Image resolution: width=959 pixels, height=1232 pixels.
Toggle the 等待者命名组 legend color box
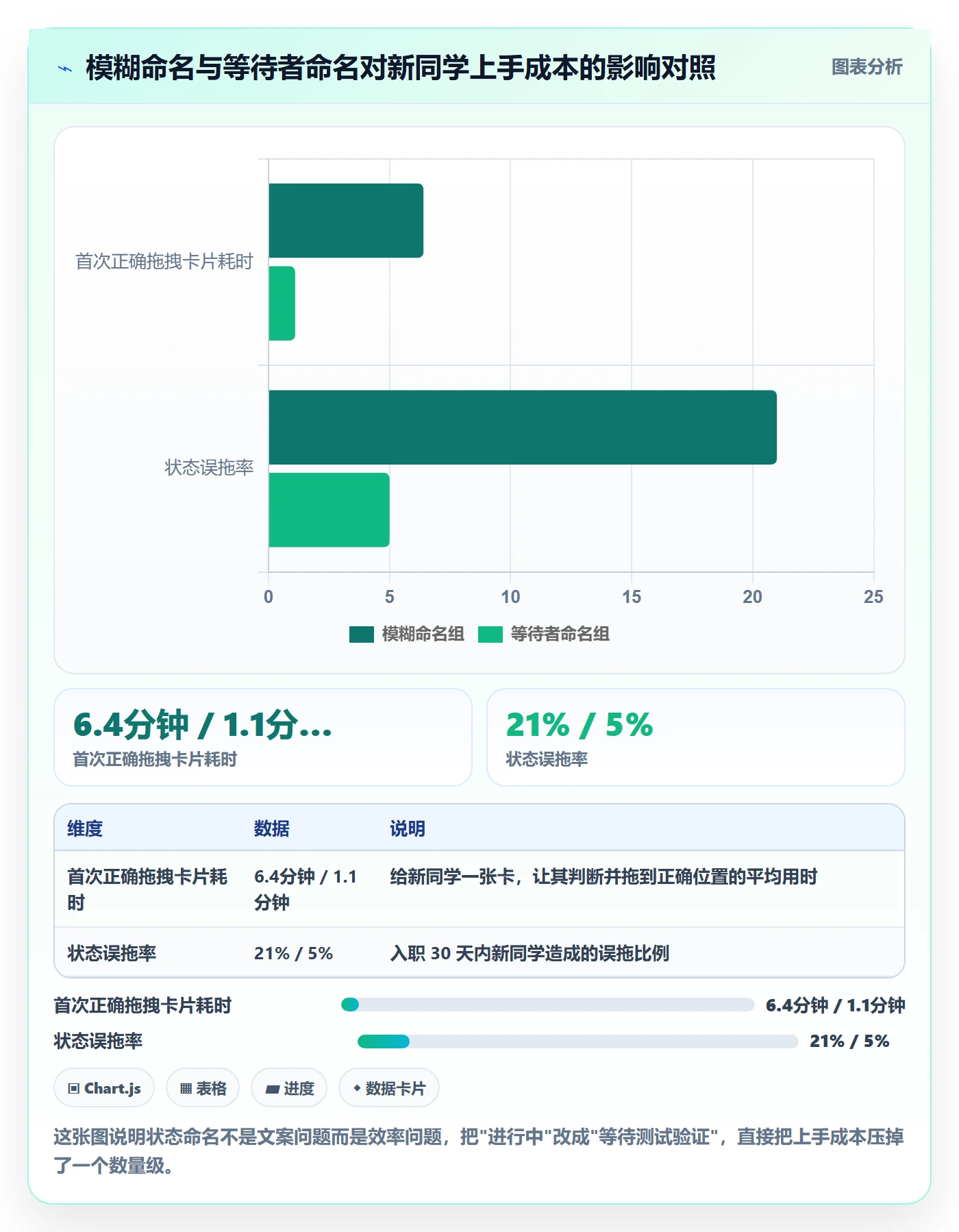490,635
